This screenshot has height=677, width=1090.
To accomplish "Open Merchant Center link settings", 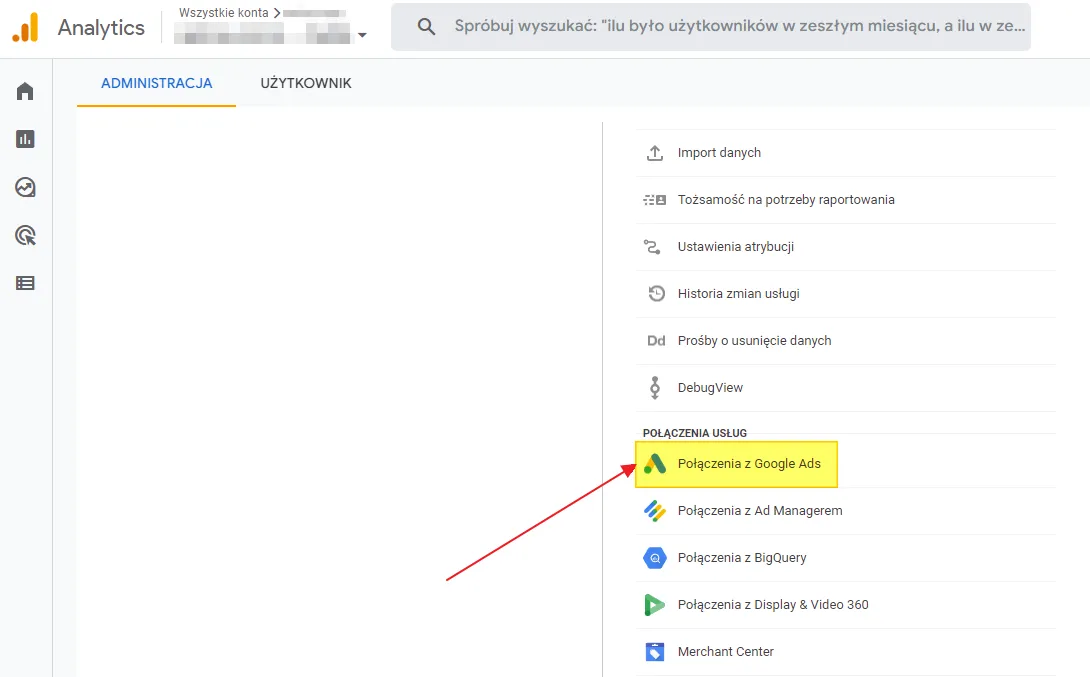I will [x=846, y=652].
